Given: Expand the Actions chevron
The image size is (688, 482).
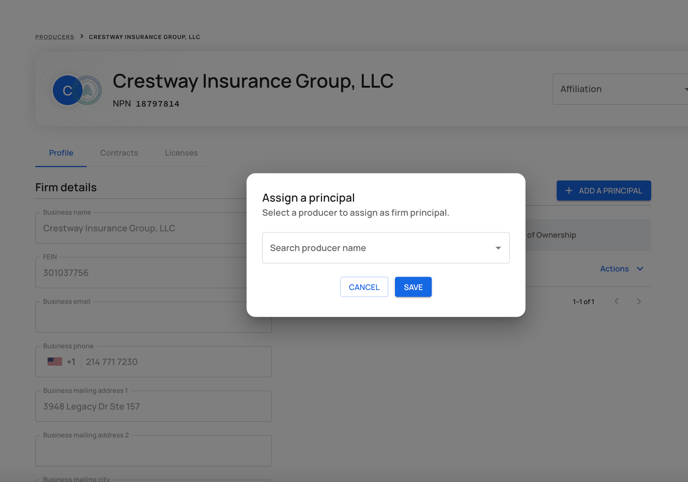Looking at the screenshot, I should point(640,268).
